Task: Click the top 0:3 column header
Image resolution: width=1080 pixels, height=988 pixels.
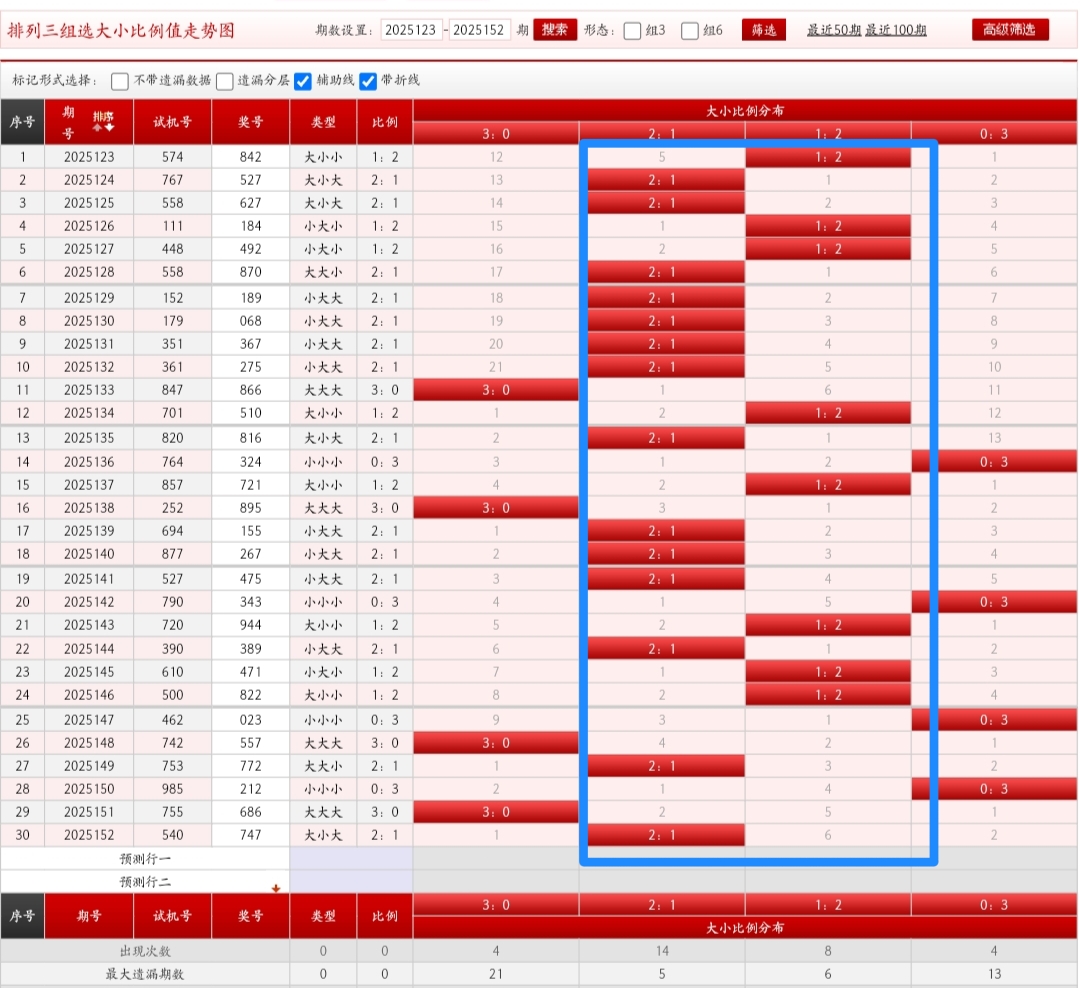Action: (x=994, y=134)
